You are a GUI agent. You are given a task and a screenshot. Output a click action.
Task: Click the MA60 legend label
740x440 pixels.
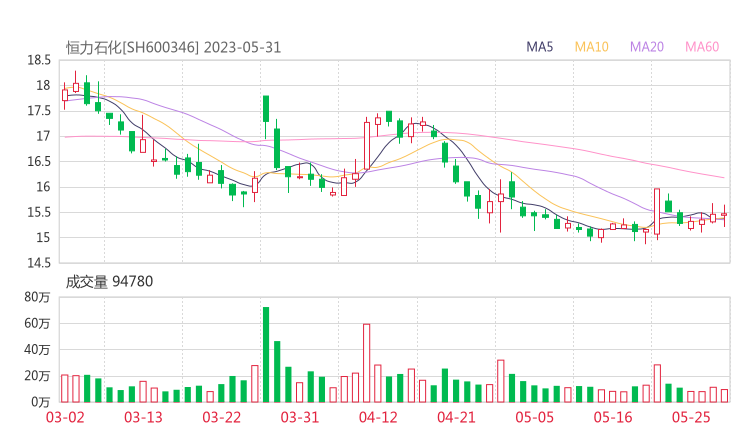point(702,47)
